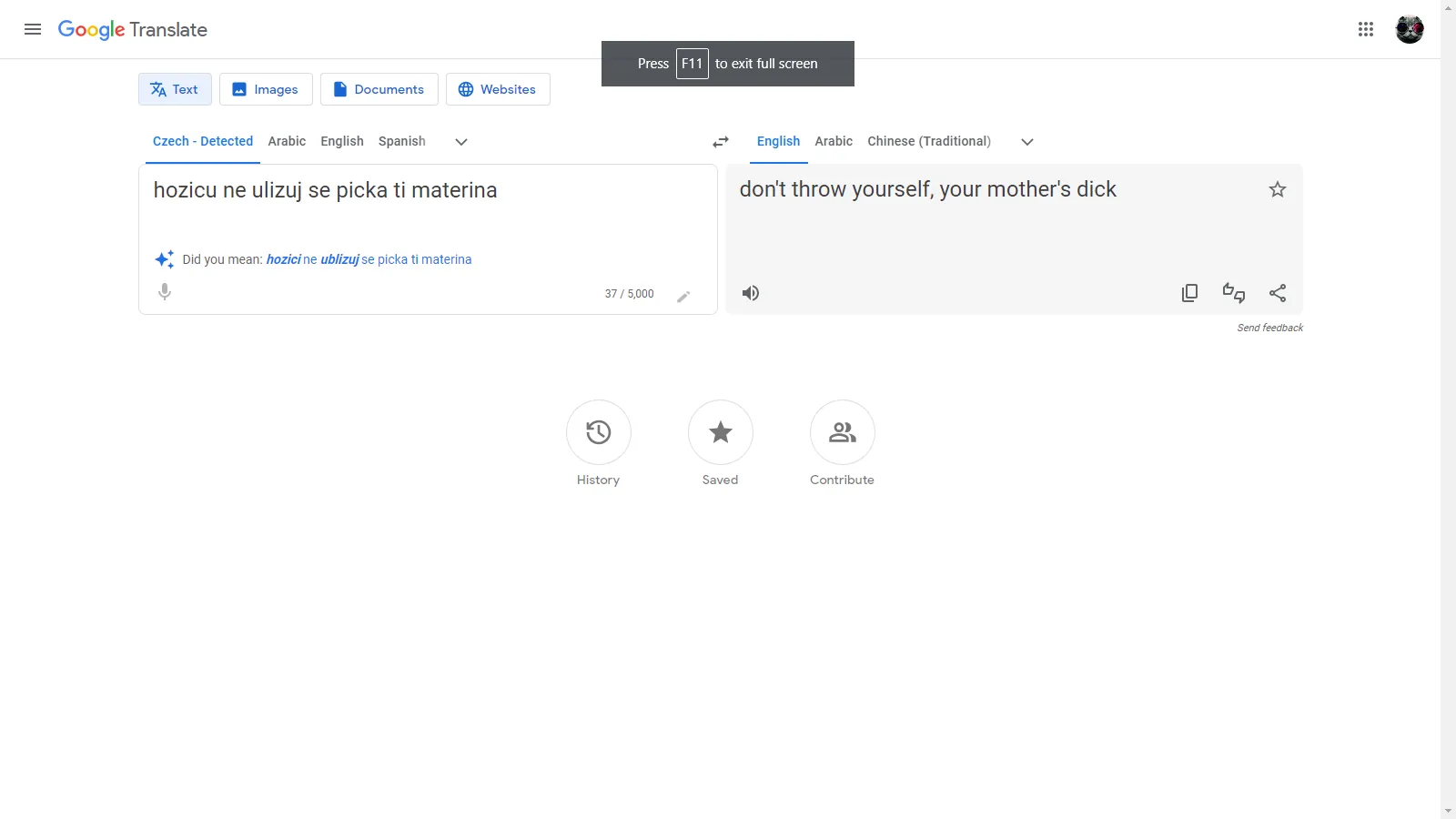Image resolution: width=1456 pixels, height=819 pixels.
Task: Choose Chinese (Traditional) as target language
Action: [929, 141]
